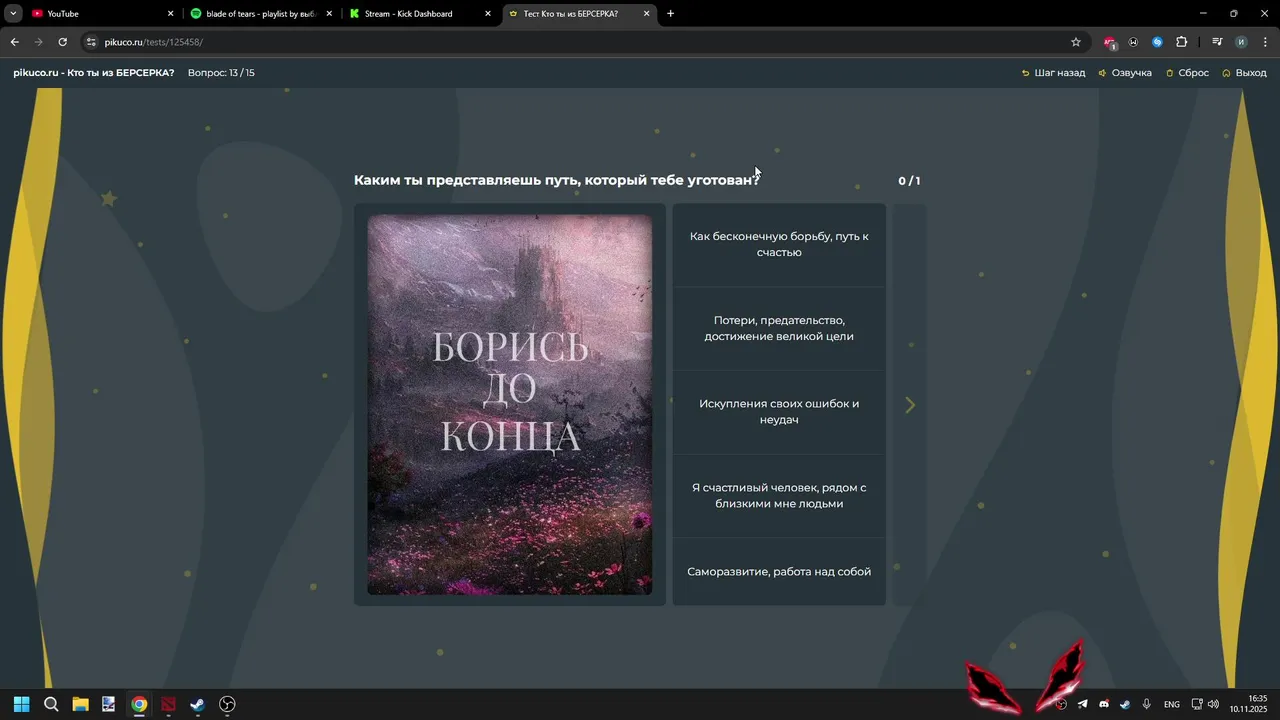Click the 'Борись до конца' question image
This screenshot has width=1280, height=720.
click(x=510, y=405)
